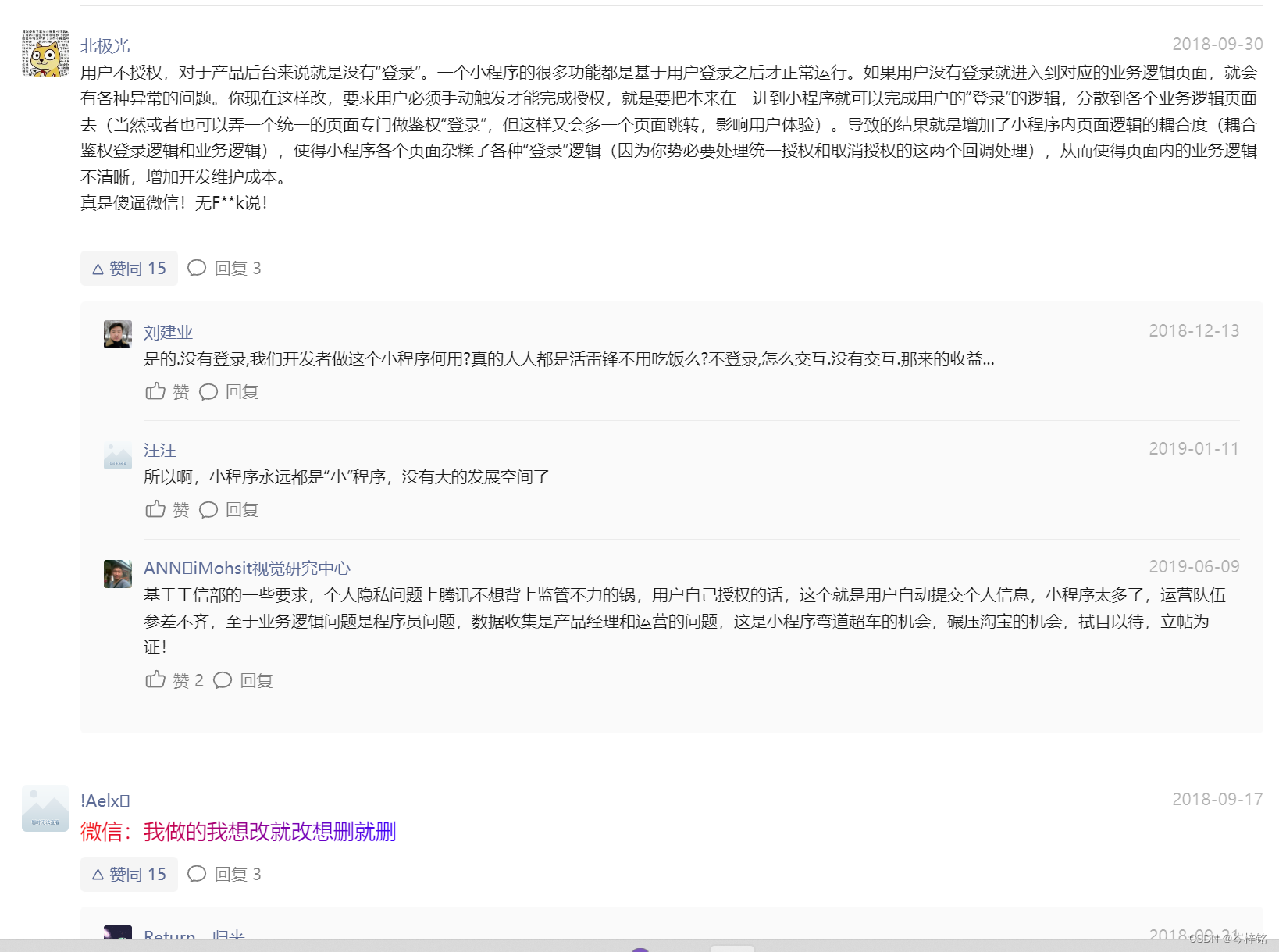
Task: Open 北极光 user profile avatar
Action: (45, 53)
